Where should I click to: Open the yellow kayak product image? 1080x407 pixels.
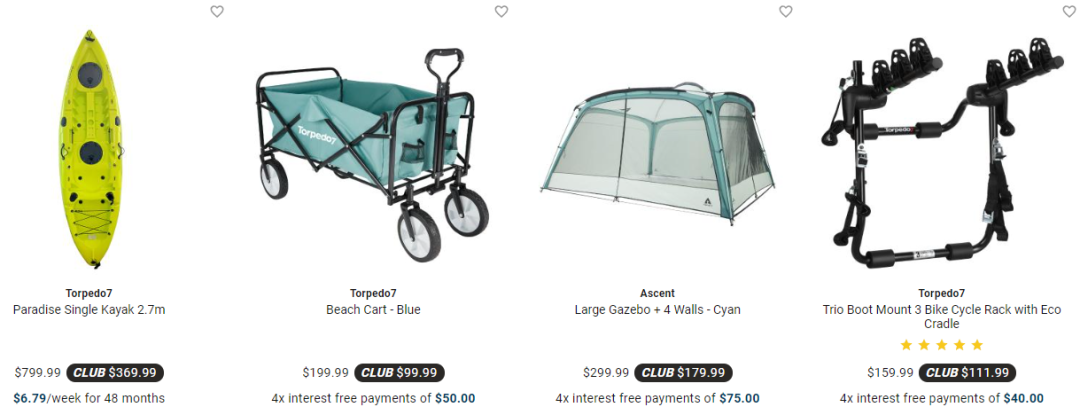(90, 149)
